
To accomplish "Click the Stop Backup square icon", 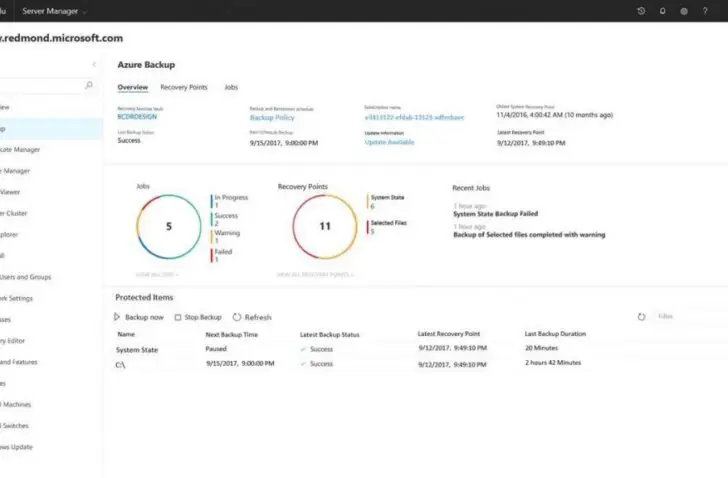I will pos(178,317).
